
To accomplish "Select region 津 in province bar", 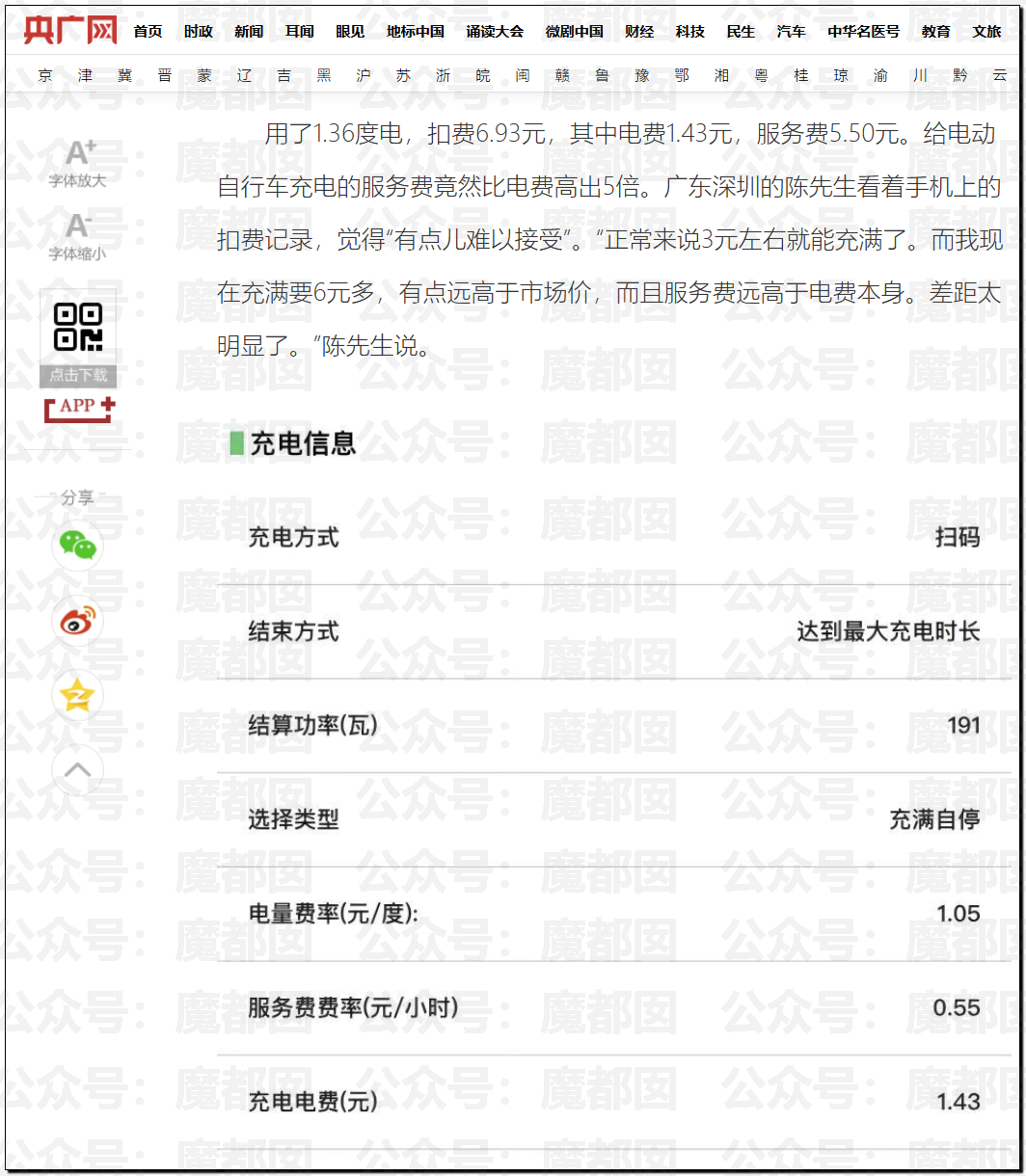I will 85,75.
